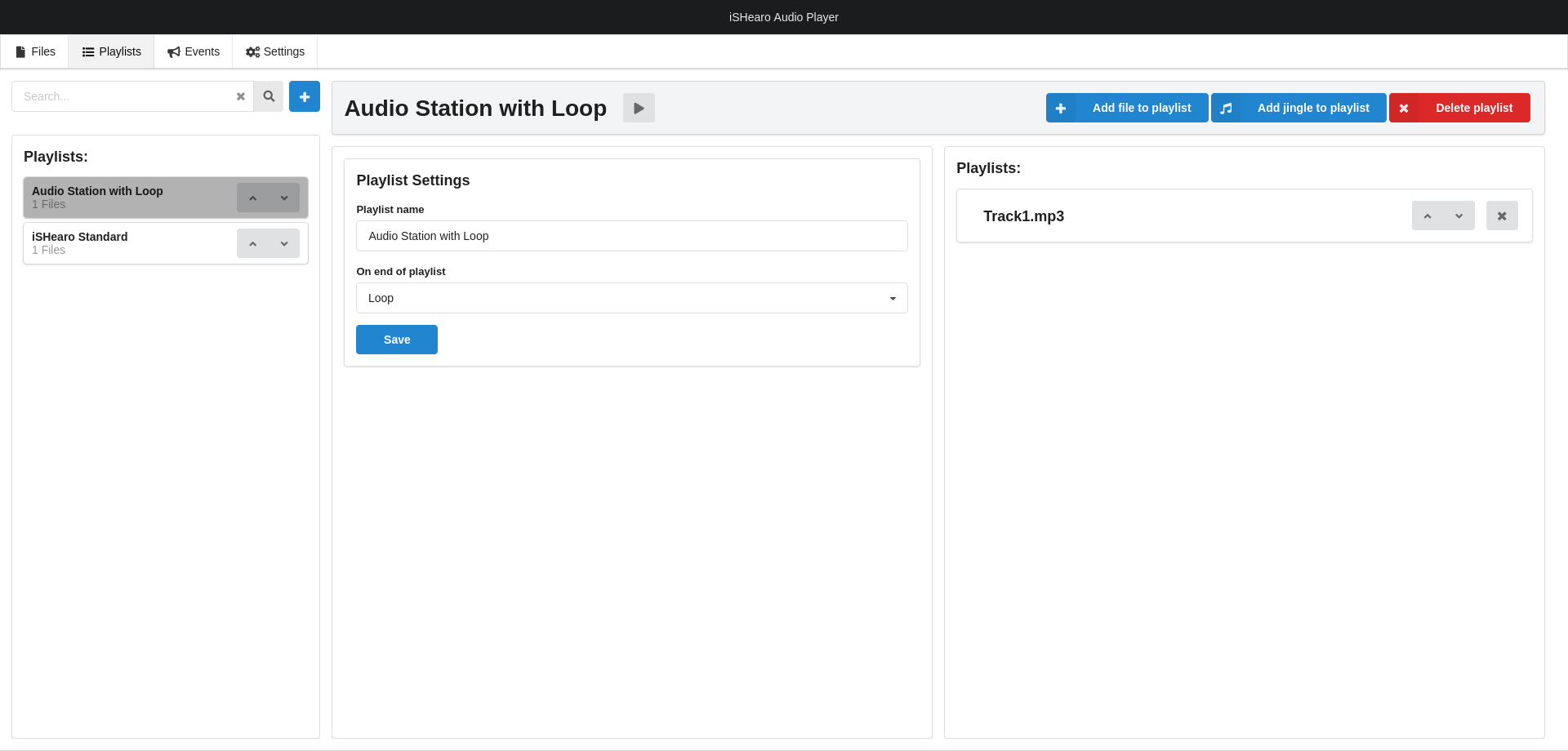This screenshot has width=1568, height=751.
Task: Move Track1.mp3 up in the playlist
Action: [x=1428, y=216]
